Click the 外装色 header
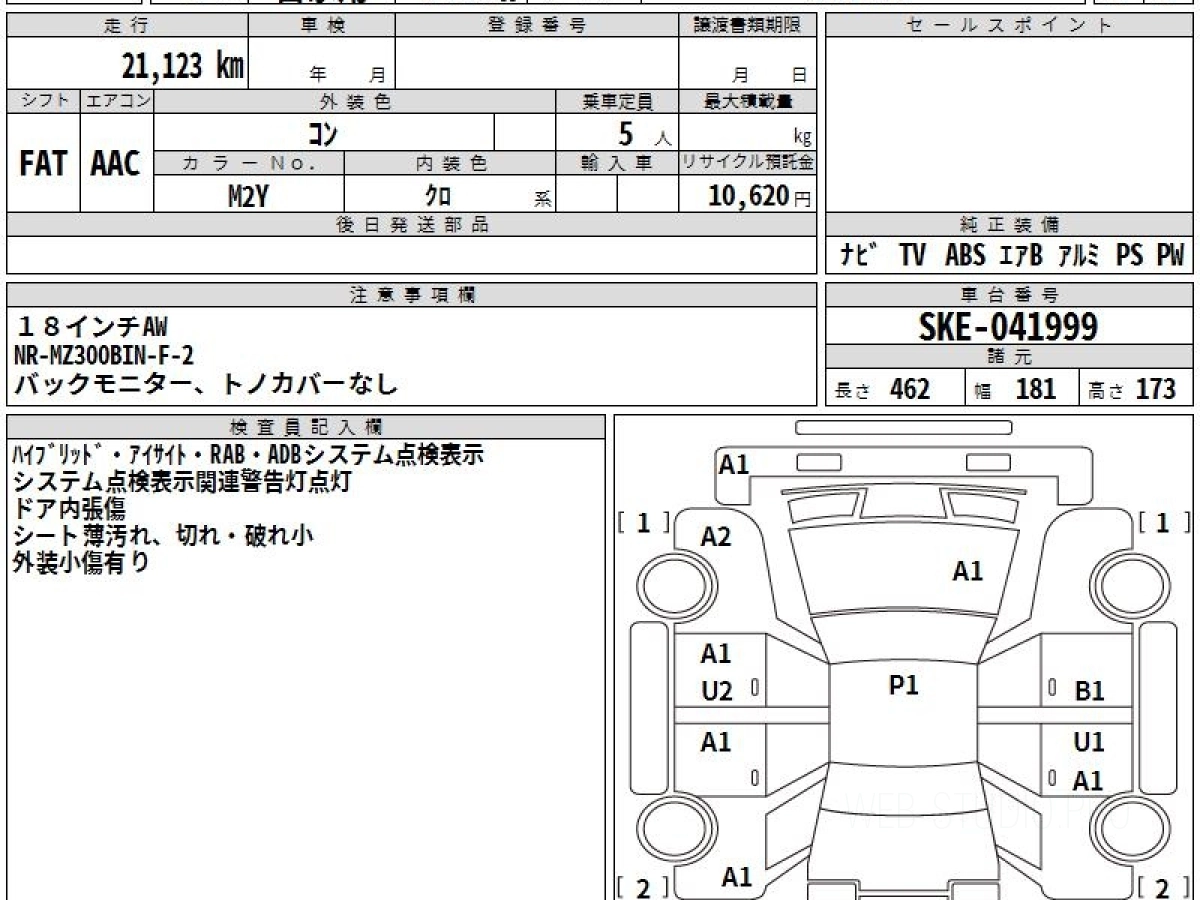Viewport: 1200px width, 900px height. (355, 101)
